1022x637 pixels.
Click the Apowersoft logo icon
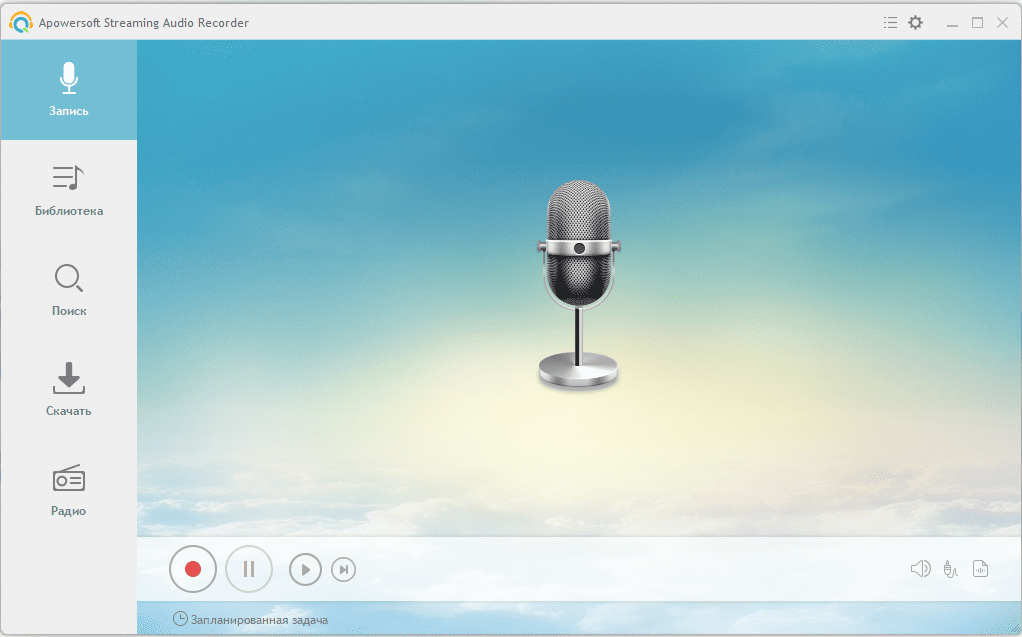tap(21, 22)
